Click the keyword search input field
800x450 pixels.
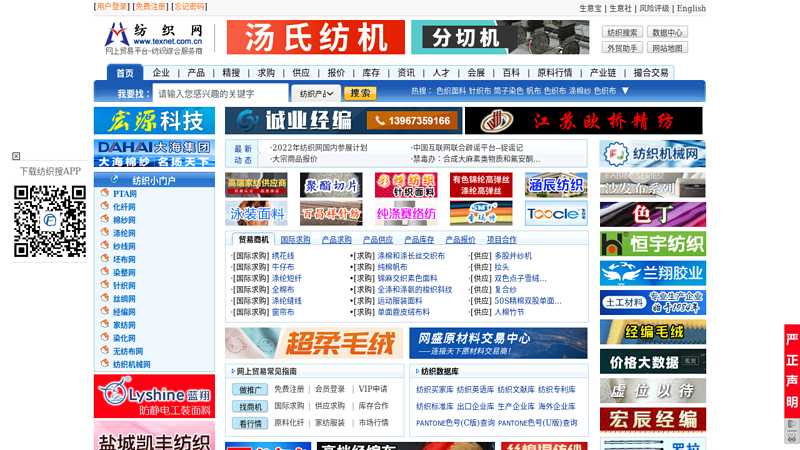pyautogui.click(x=220, y=93)
